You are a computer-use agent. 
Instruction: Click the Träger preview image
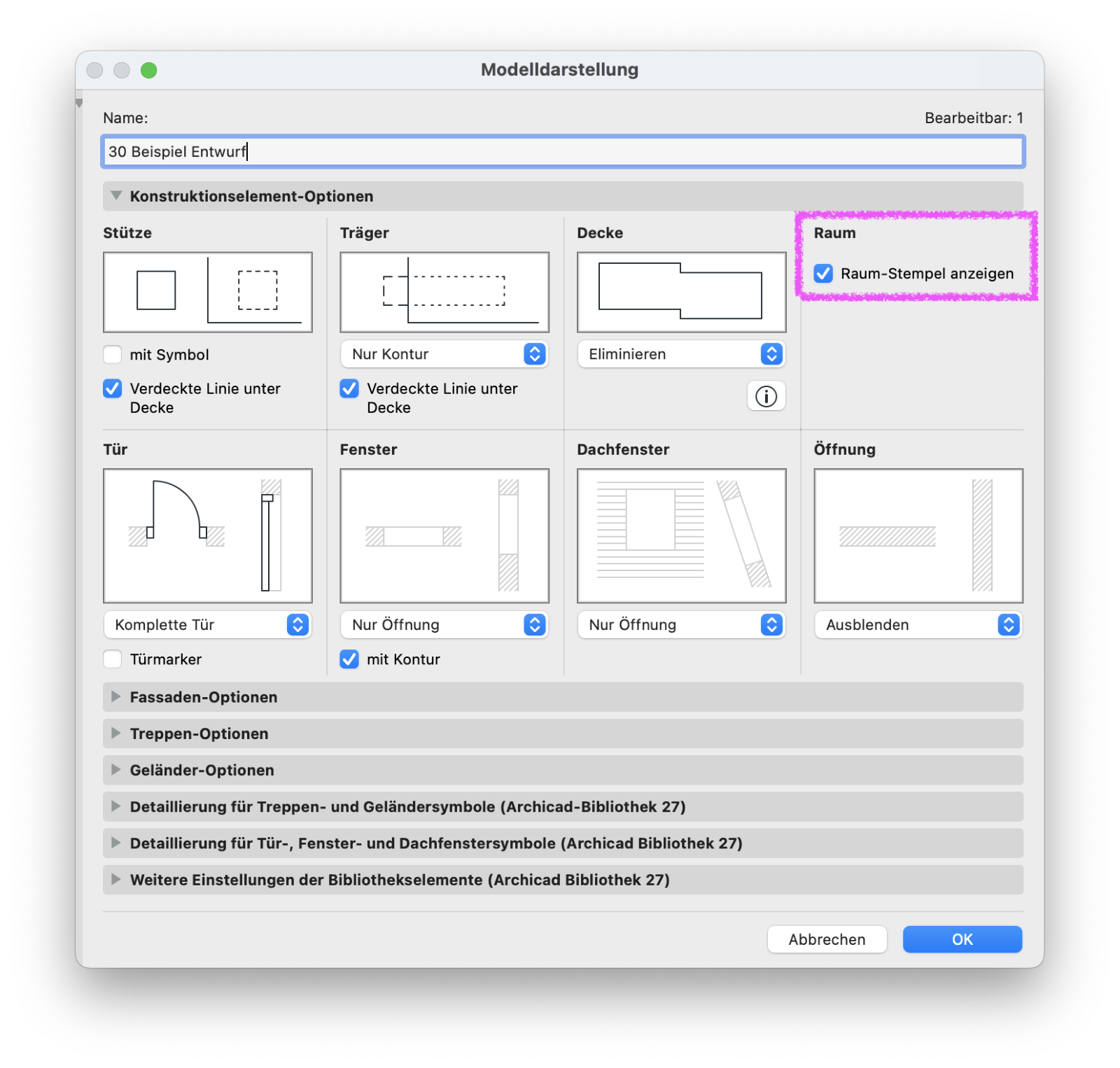[x=444, y=292]
